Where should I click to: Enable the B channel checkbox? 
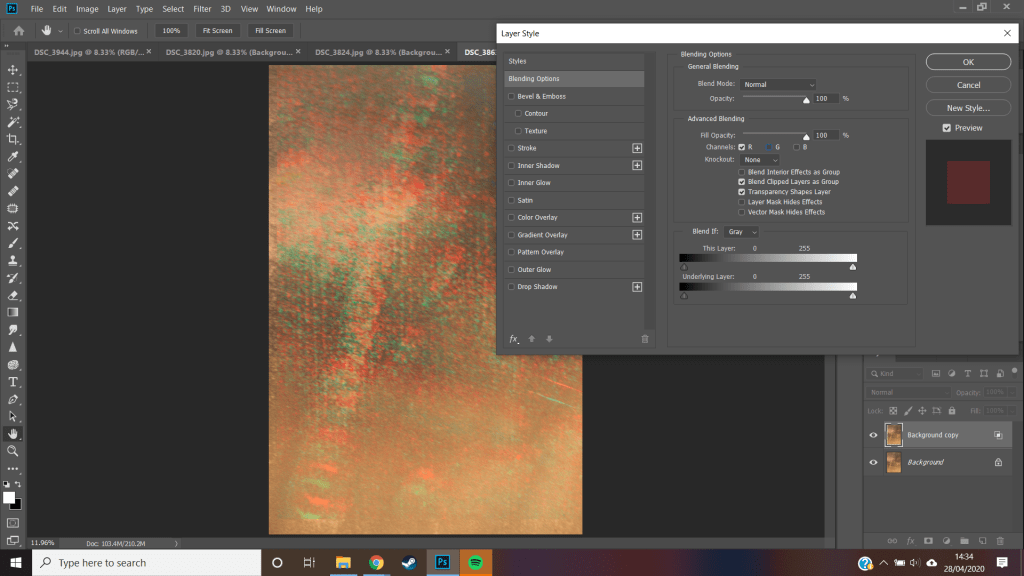[797, 147]
